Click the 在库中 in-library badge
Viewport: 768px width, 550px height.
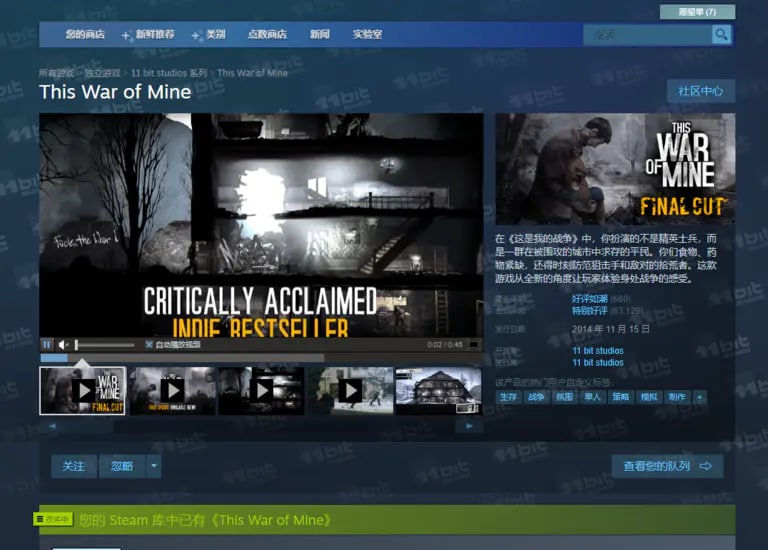(53, 519)
